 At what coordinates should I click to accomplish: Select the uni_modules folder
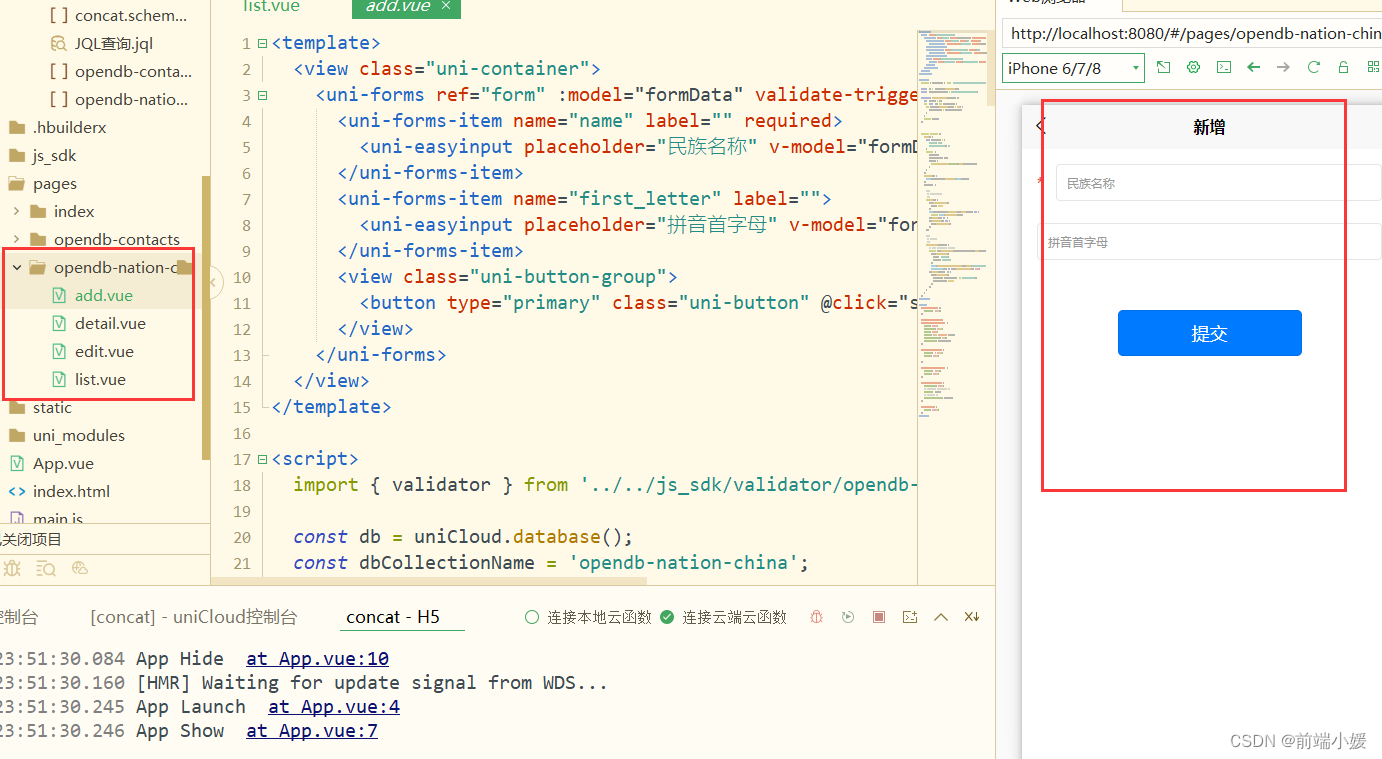pos(79,435)
